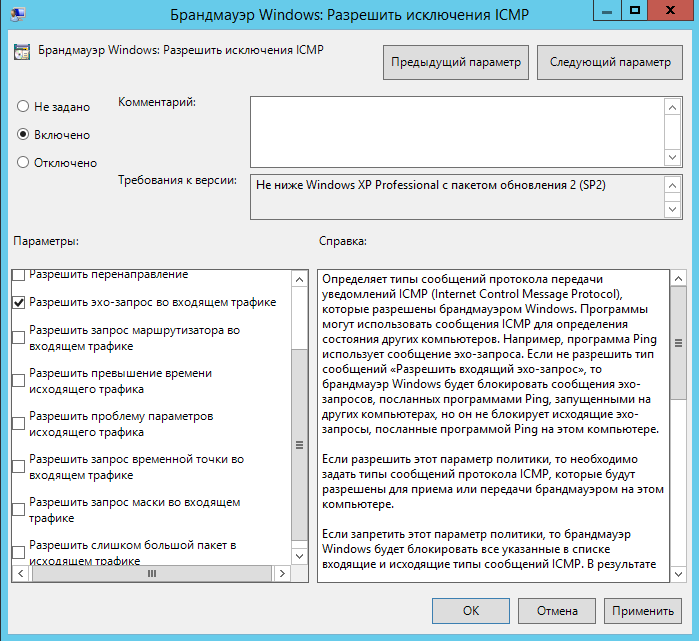This screenshot has height=641, width=699.
Task: Go to 'Следующий параметр'
Action: [x=609, y=62]
